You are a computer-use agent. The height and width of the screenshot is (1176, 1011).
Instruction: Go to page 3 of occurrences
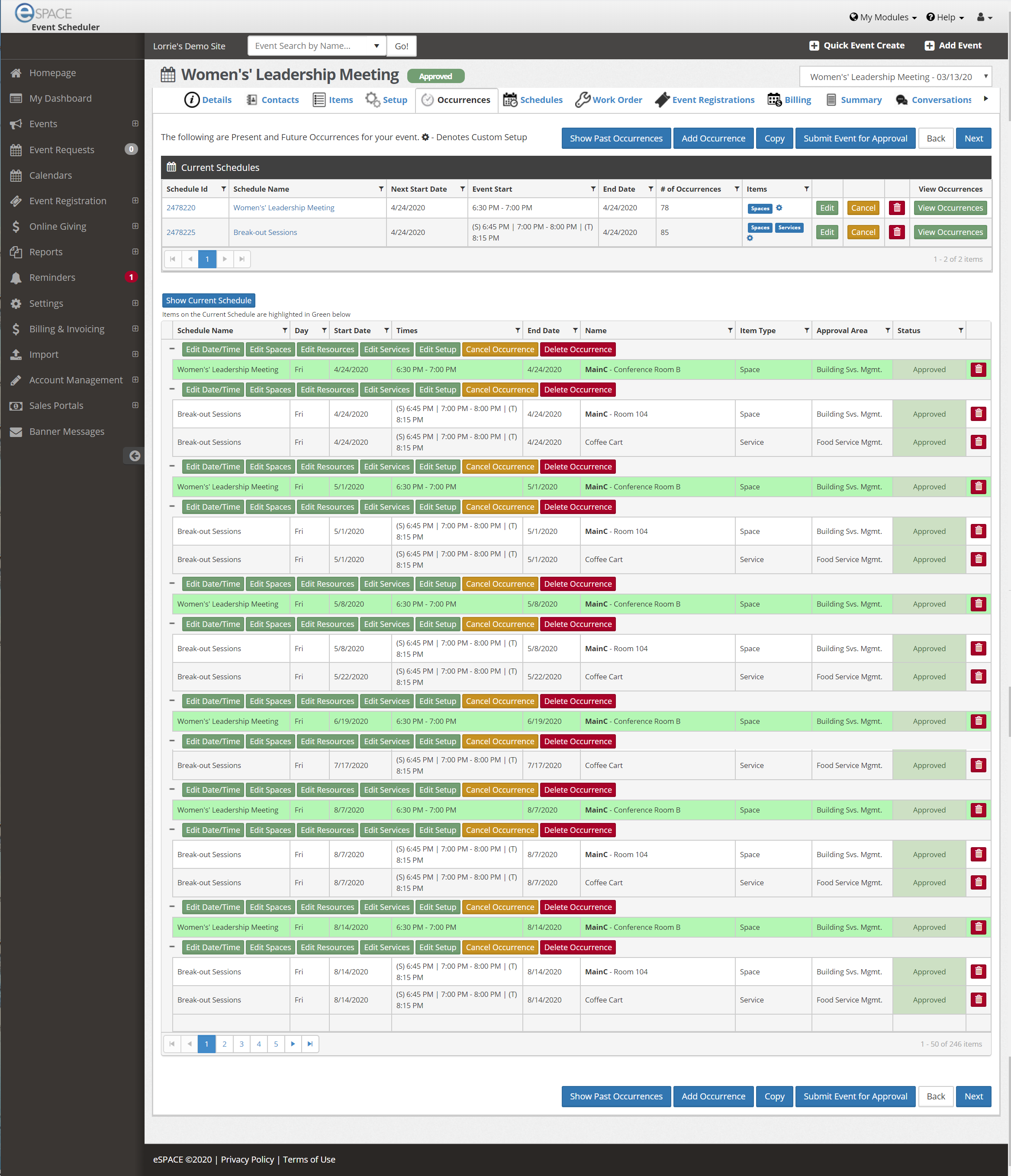tap(241, 1044)
